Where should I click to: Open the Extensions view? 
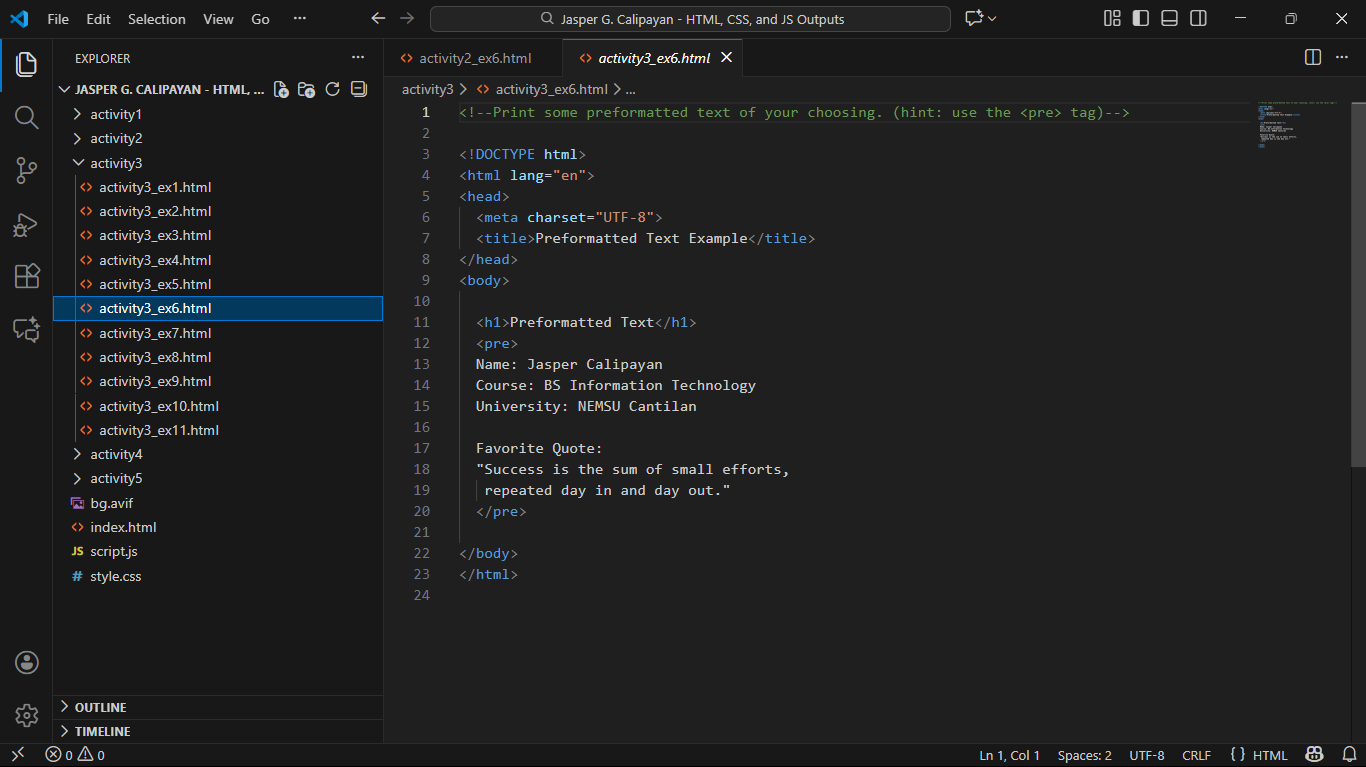click(x=26, y=277)
